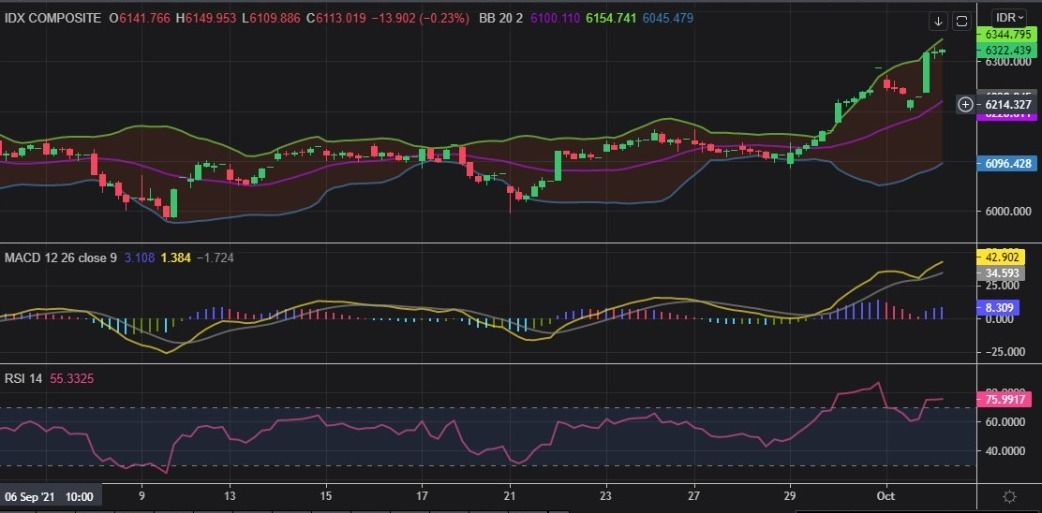Screen dimensions: 1042x513
Task: Select the BB 20 2 indicator legend
Action: pyautogui.click(x=500, y=19)
